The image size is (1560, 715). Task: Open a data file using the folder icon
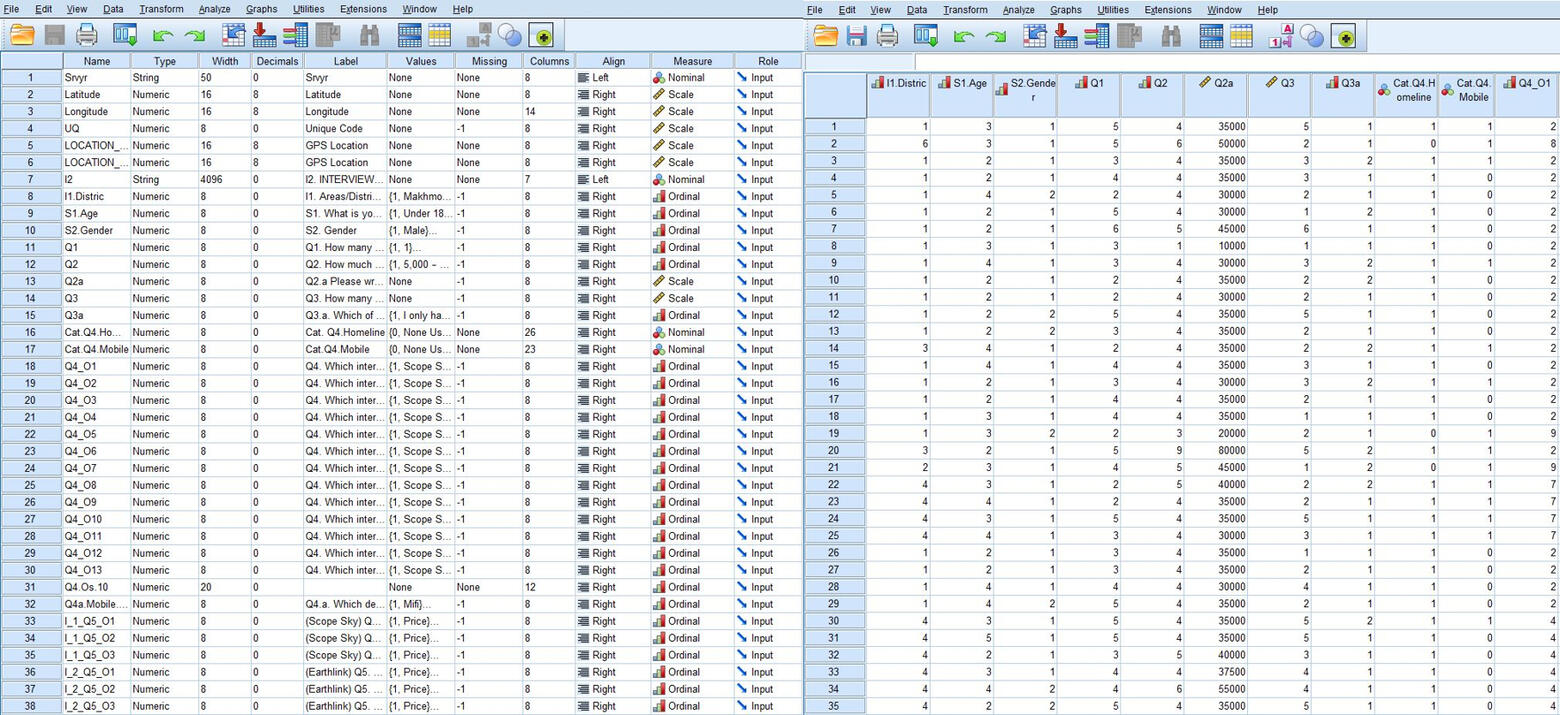[24, 35]
